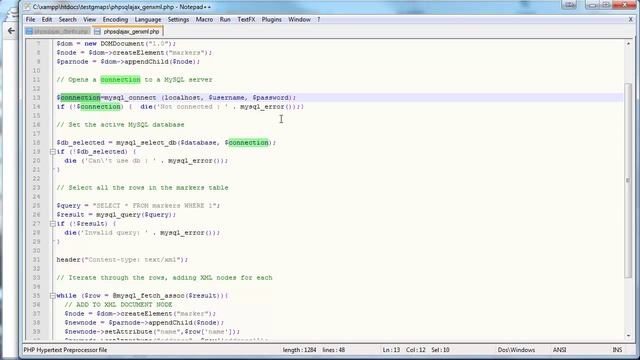The width and height of the screenshot is (640, 360).
Task: Click the vertical scrollbar thumb
Action: point(628,181)
